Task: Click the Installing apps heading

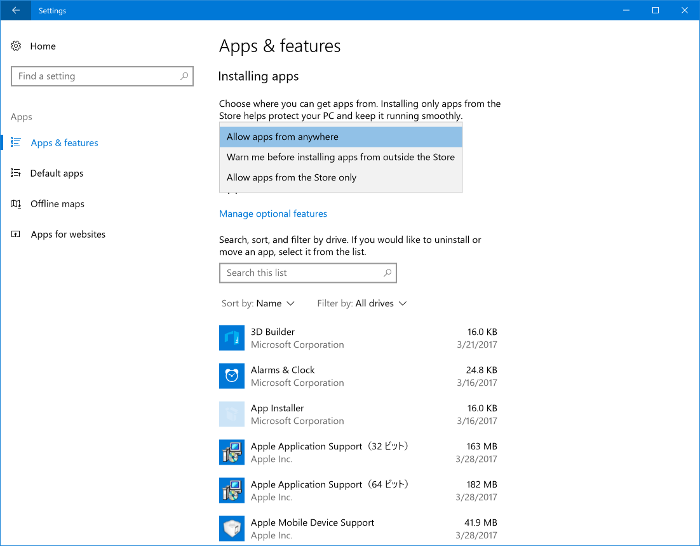Action: [x=258, y=76]
